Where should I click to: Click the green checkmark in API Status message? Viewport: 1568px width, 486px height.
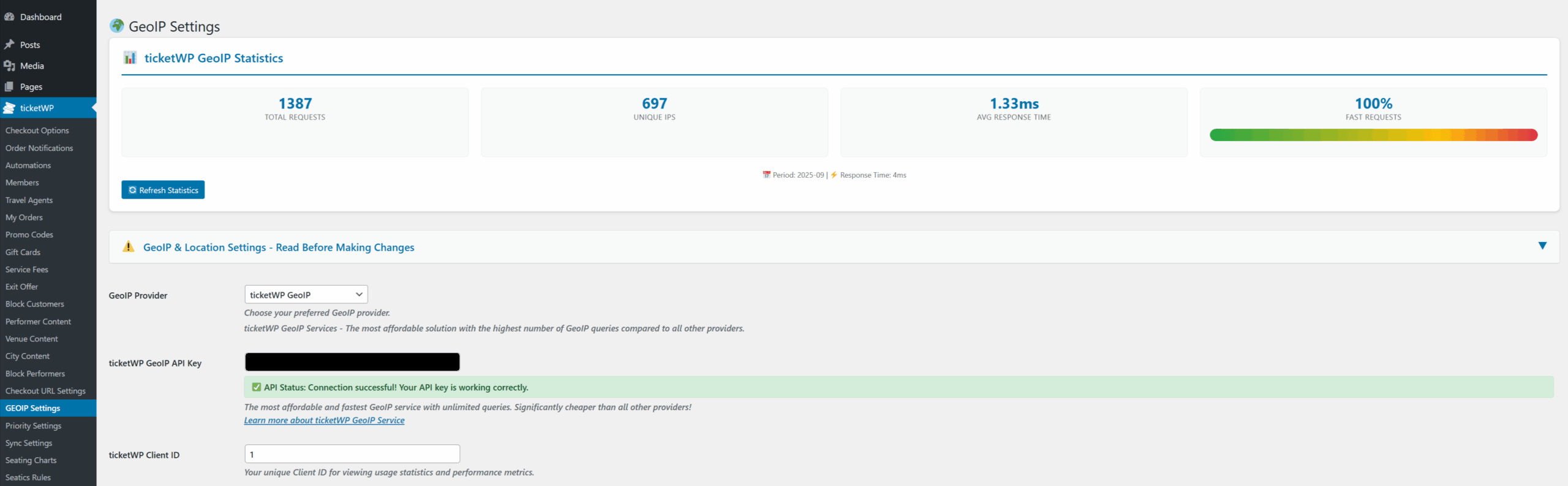(257, 387)
